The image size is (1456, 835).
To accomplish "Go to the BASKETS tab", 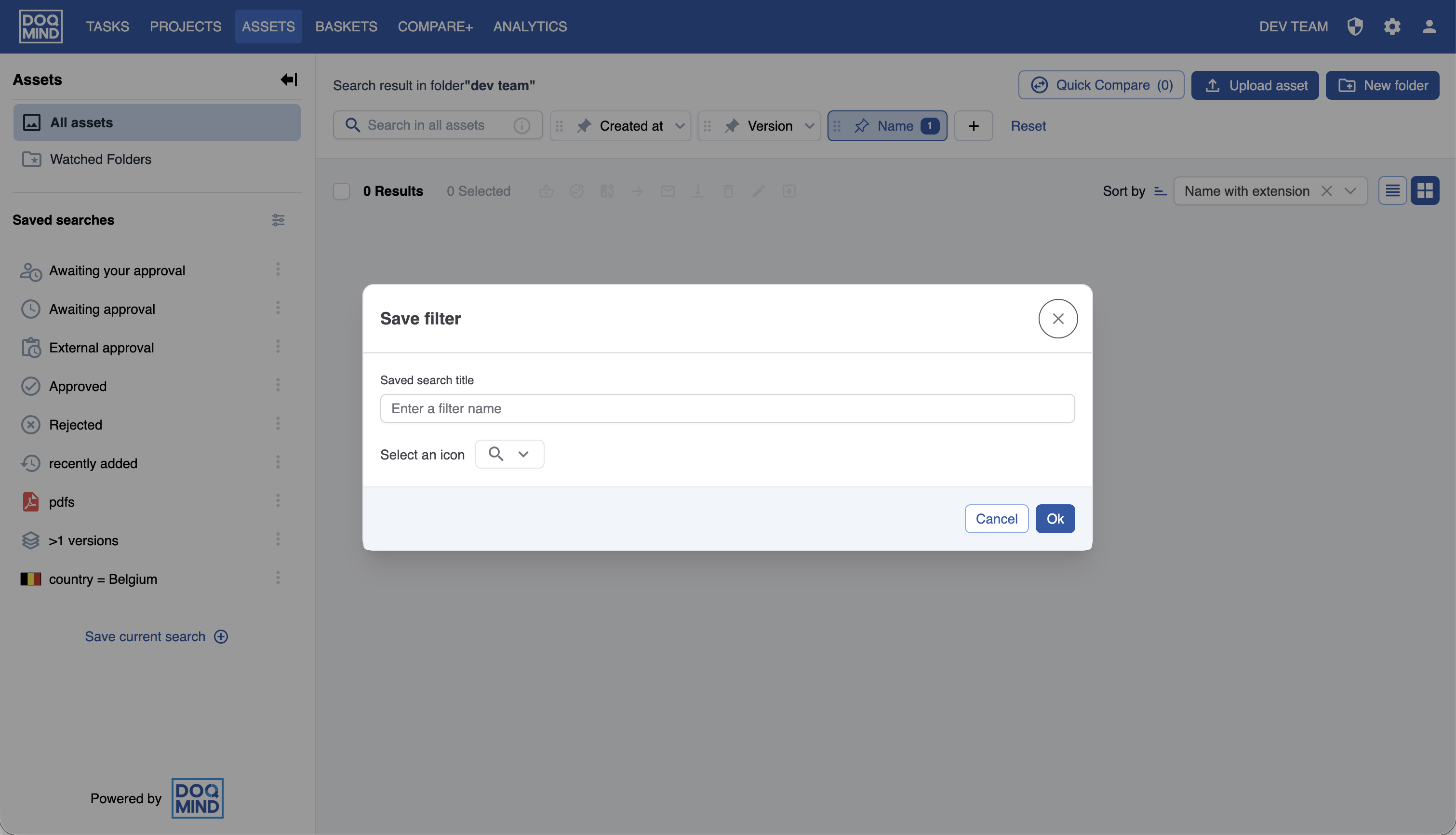I will [346, 27].
